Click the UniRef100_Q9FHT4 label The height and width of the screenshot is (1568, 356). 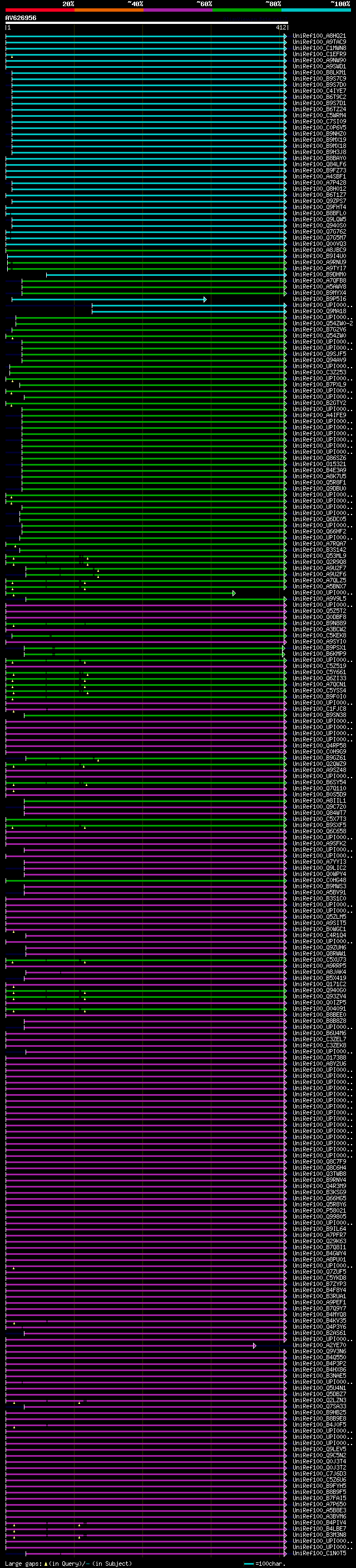pos(319,207)
